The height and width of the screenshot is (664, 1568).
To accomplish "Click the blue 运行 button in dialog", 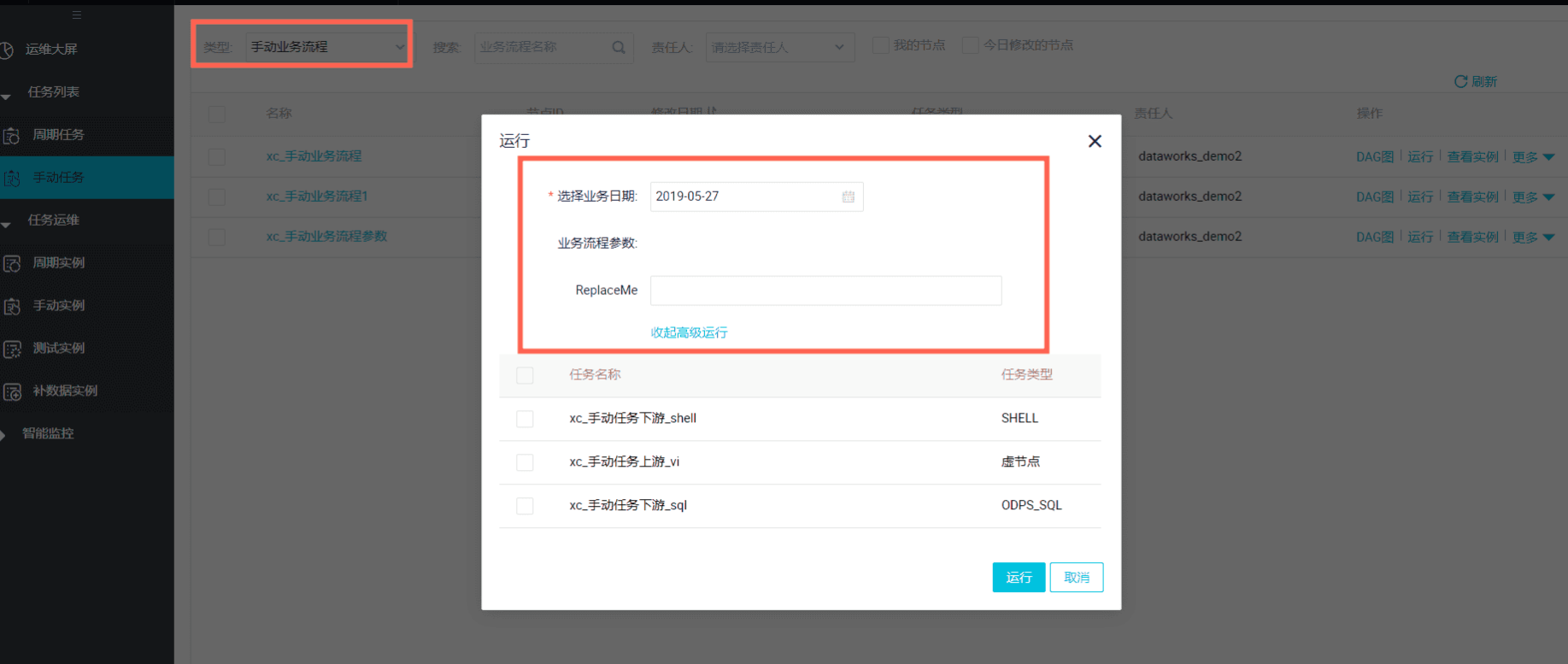I will 1019,578.
